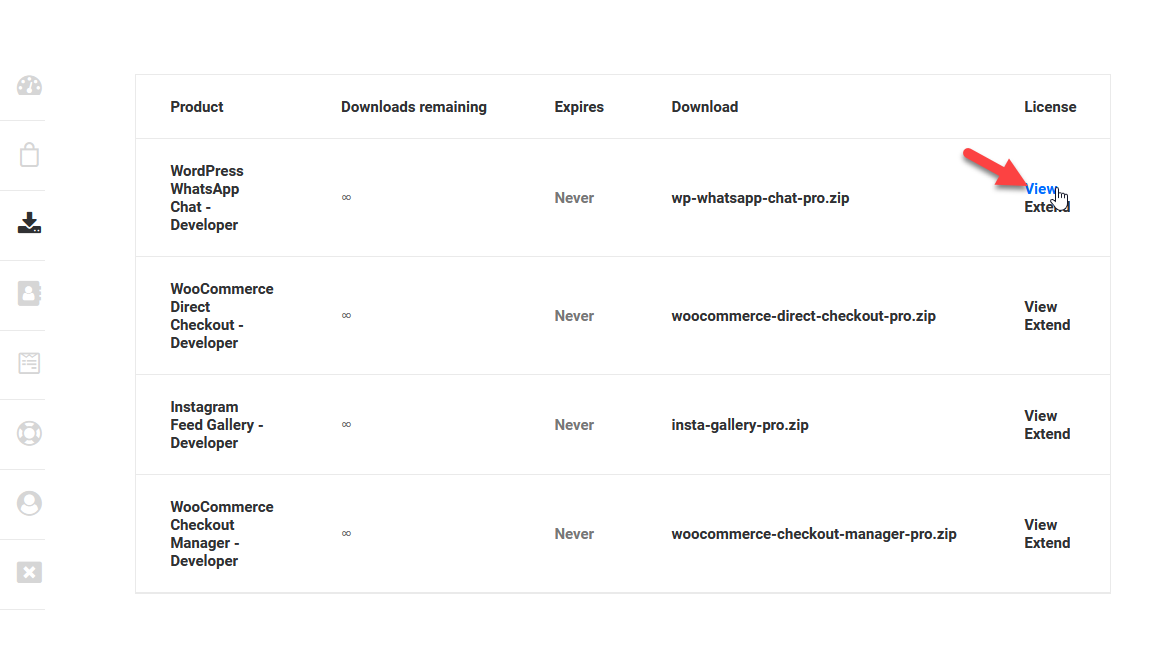This screenshot has height=647, width=1151.
Task: Open the orders shopping bag icon
Action: [29, 155]
